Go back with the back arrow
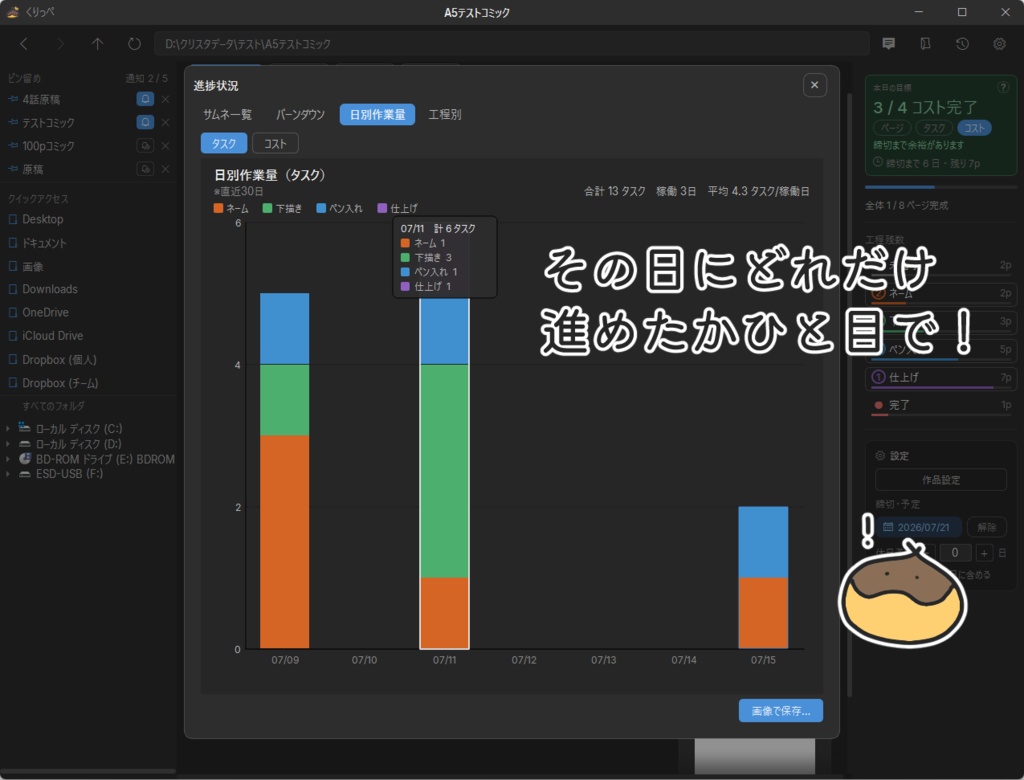The image size is (1024, 780). [24, 44]
